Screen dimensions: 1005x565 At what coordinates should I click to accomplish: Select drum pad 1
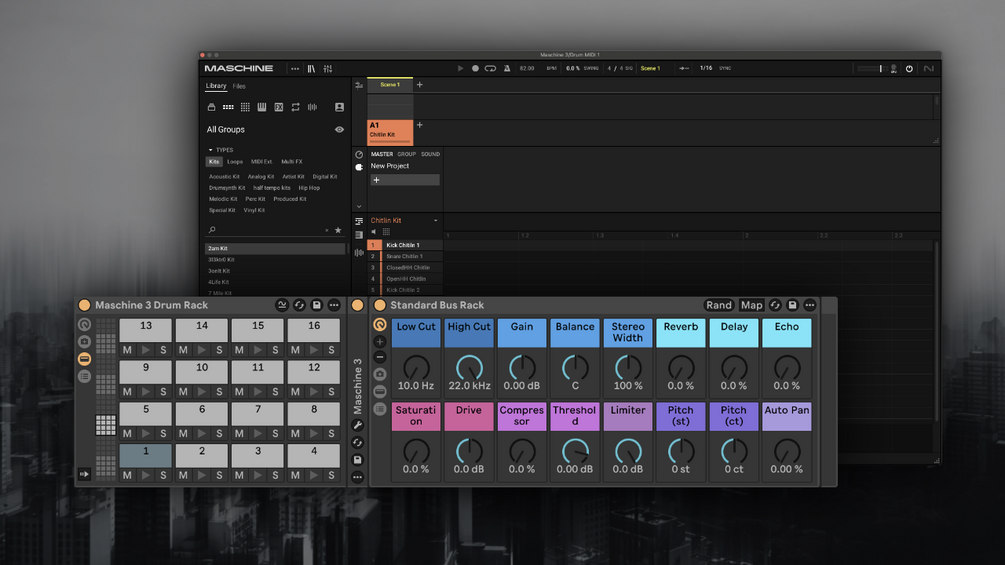click(145, 455)
